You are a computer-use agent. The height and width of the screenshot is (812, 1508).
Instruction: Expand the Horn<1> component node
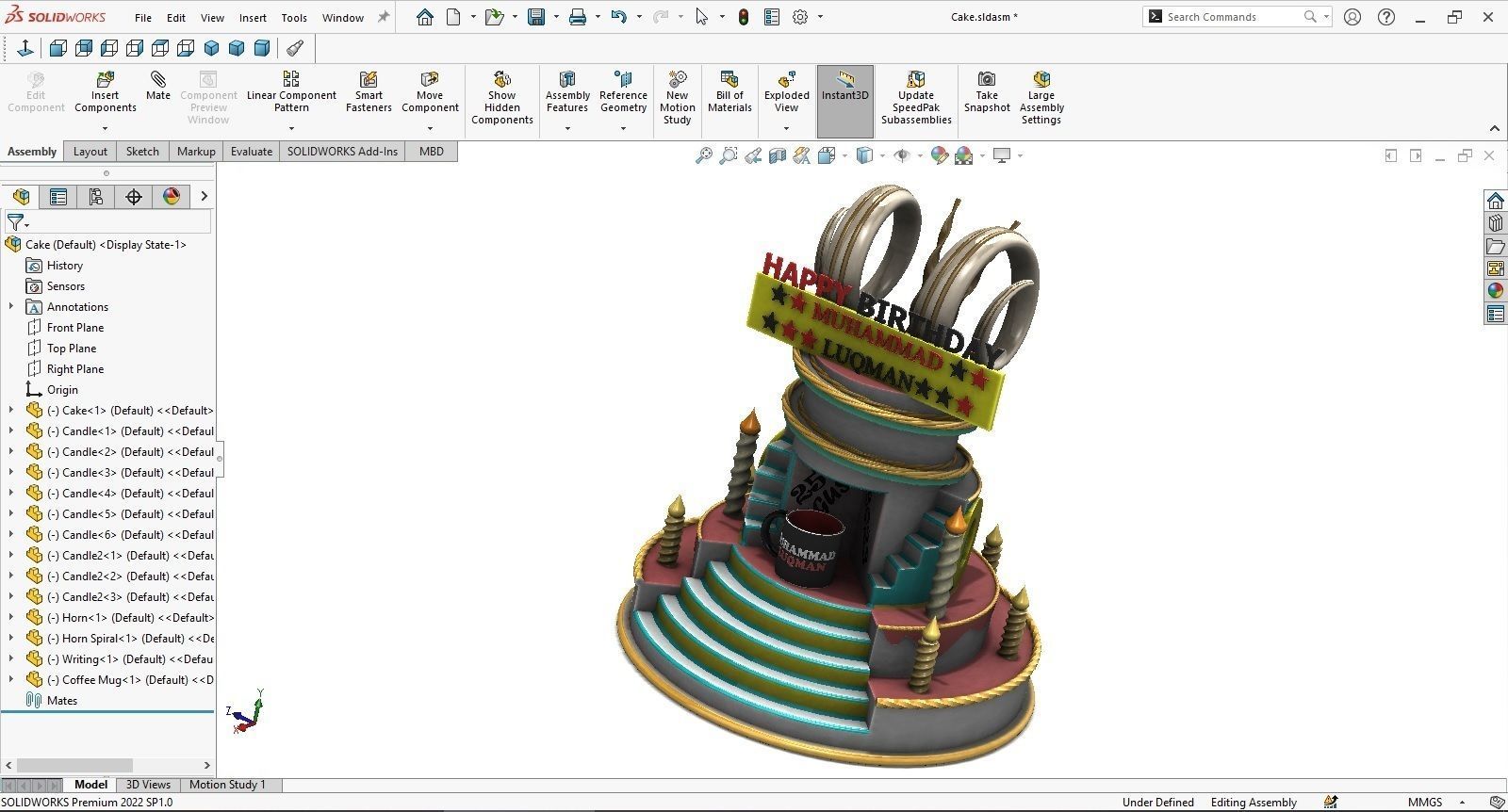(11, 618)
